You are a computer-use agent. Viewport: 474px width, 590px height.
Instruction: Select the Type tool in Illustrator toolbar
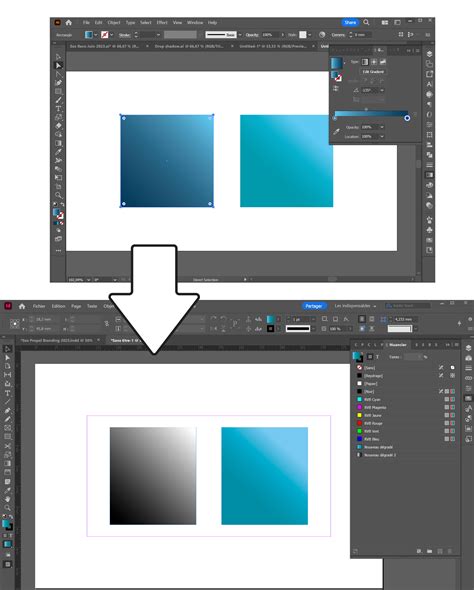58,109
